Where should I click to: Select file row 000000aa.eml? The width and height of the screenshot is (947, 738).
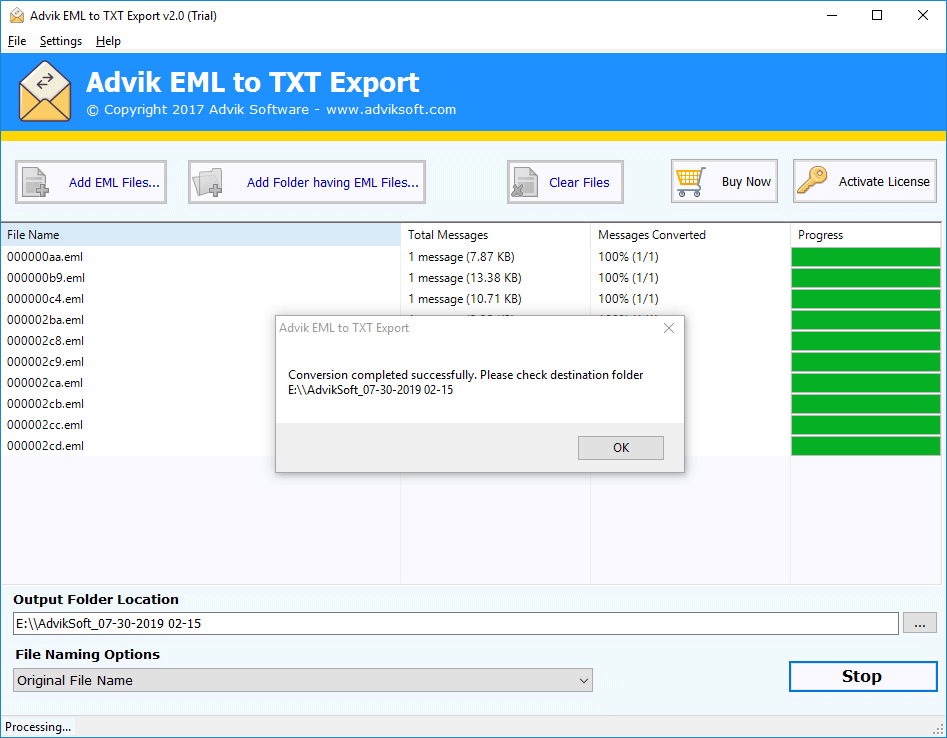pyautogui.click(x=45, y=257)
